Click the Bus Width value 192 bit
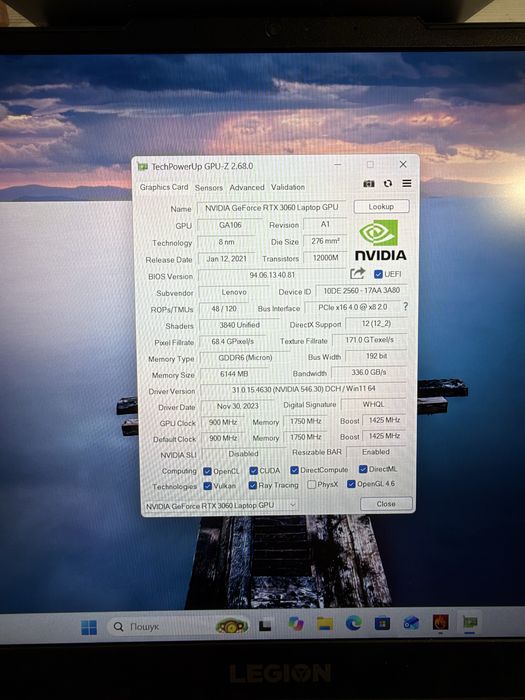The width and height of the screenshot is (525, 700). (376, 356)
